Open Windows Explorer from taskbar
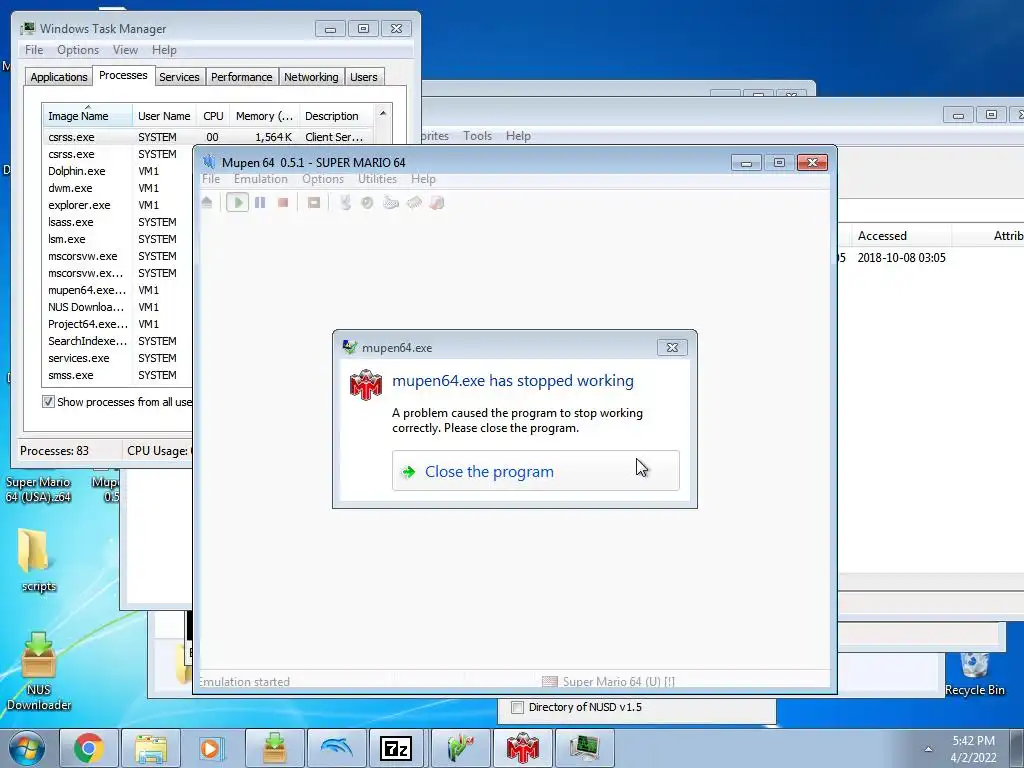Viewport: 1024px width, 768px height. click(151, 748)
